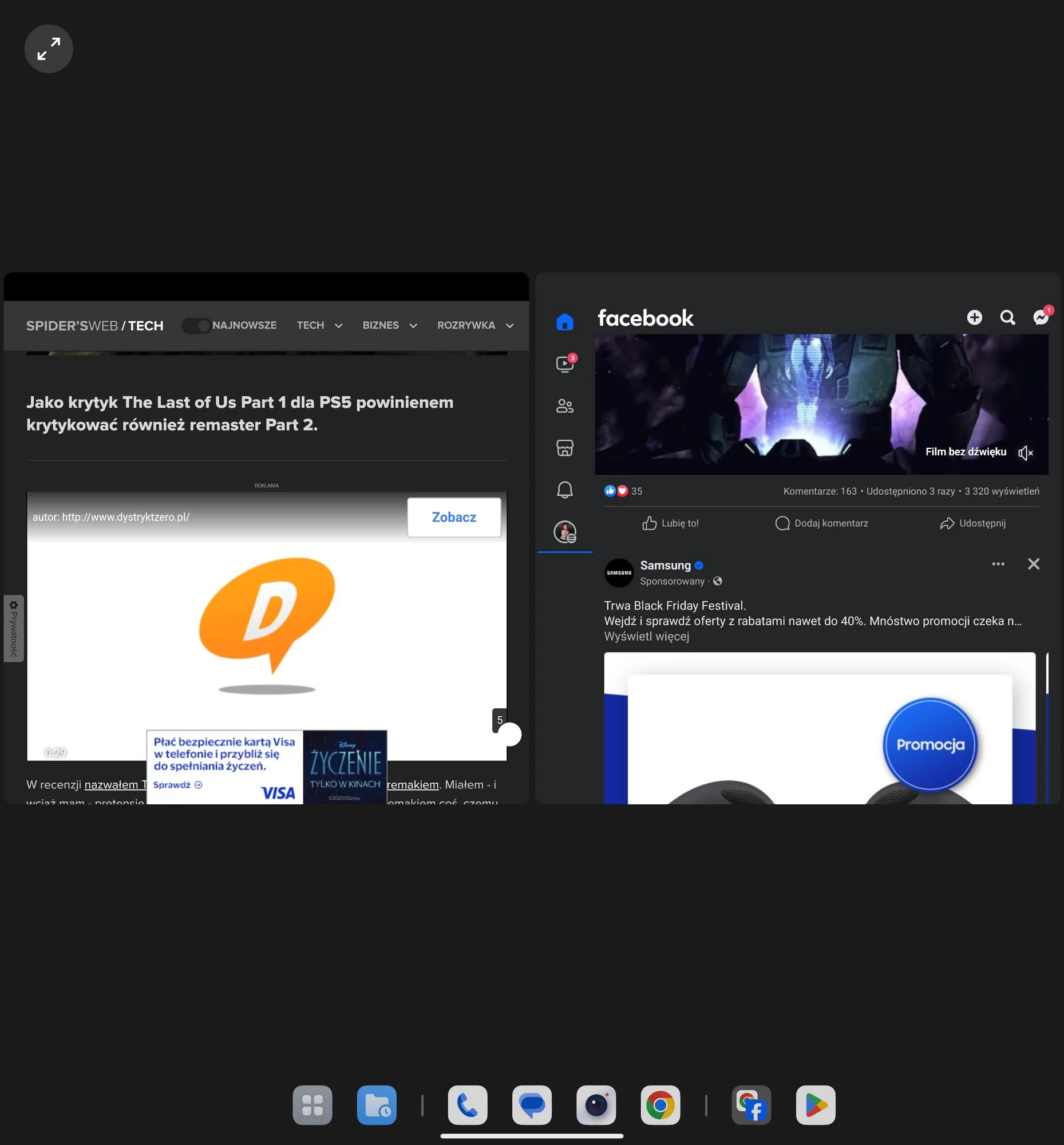
Task: Click the Życzenie Disney ad banner
Action: 345,767
